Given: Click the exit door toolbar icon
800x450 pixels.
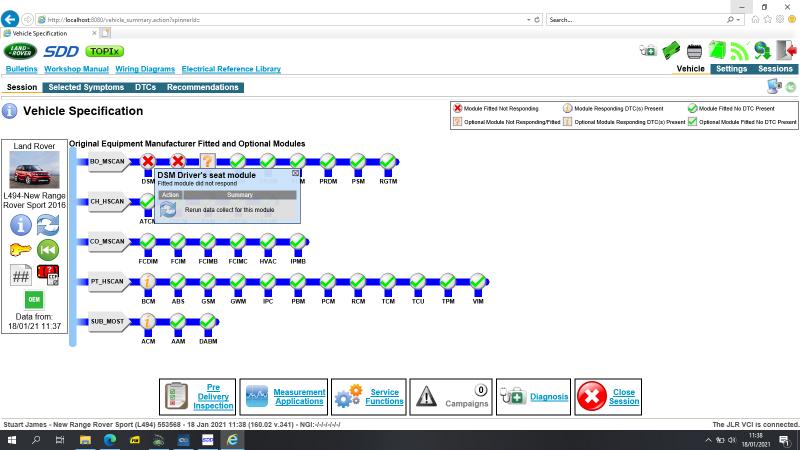Looking at the screenshot, I should [786, 51].
